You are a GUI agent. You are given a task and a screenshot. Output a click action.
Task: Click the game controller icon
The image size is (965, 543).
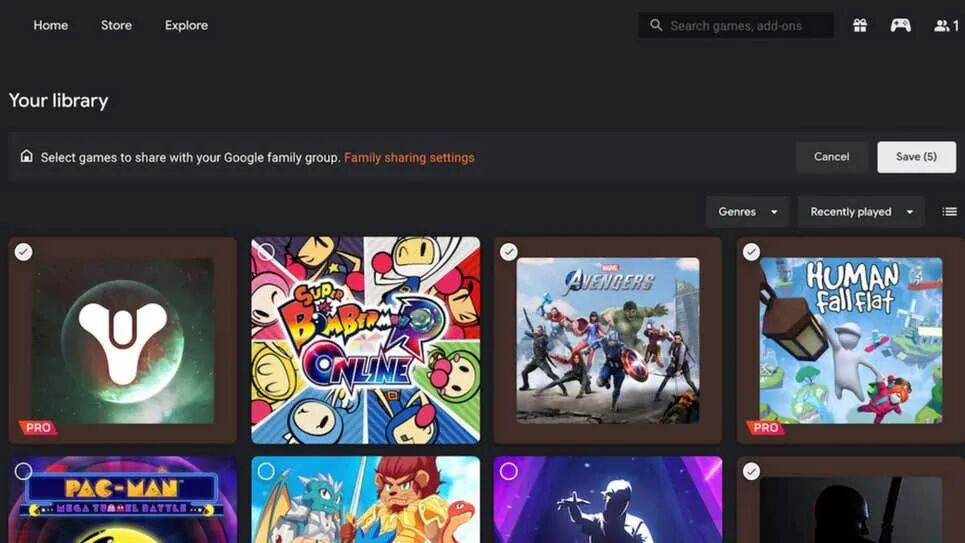pos(900,25)
